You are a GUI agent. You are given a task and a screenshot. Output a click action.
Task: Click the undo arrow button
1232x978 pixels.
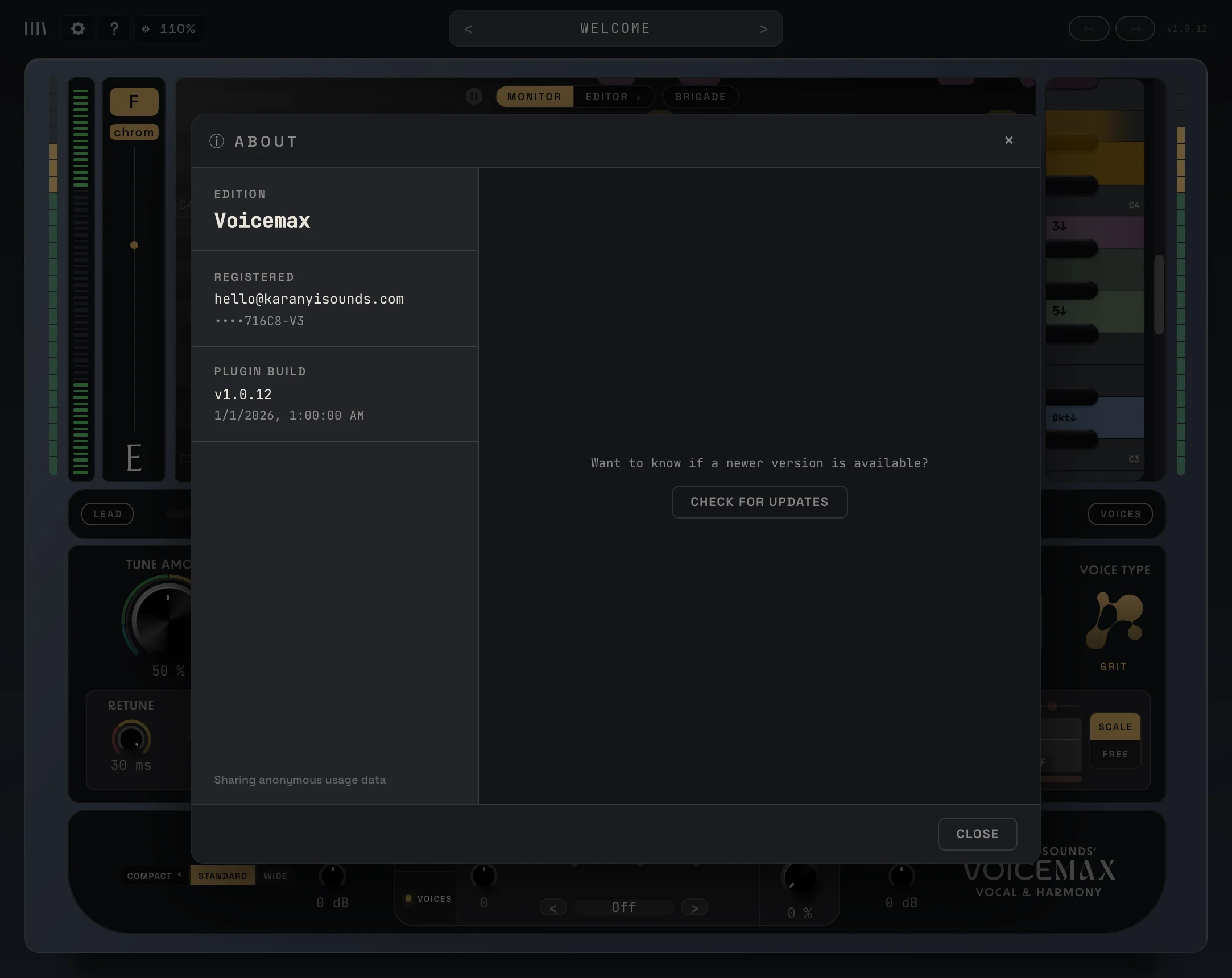(1089, 28)
